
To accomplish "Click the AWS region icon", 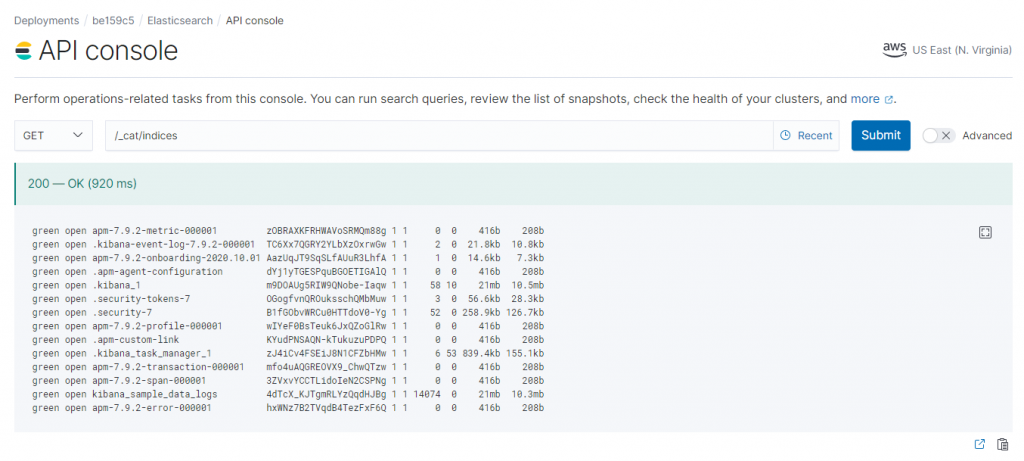I will (x=895, y=50).
